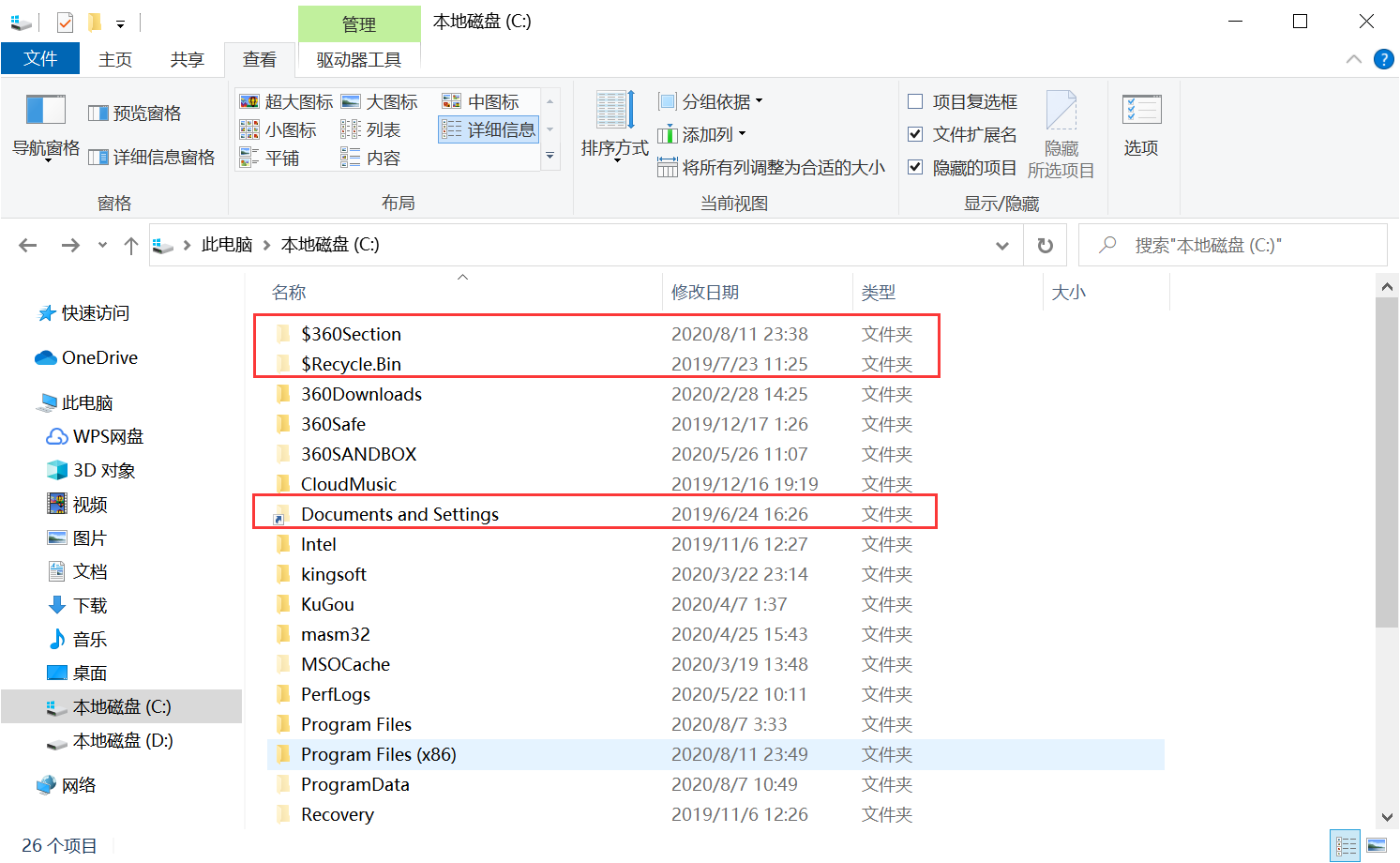Open the quick access toolbar customize dropdown

[120, 23]
